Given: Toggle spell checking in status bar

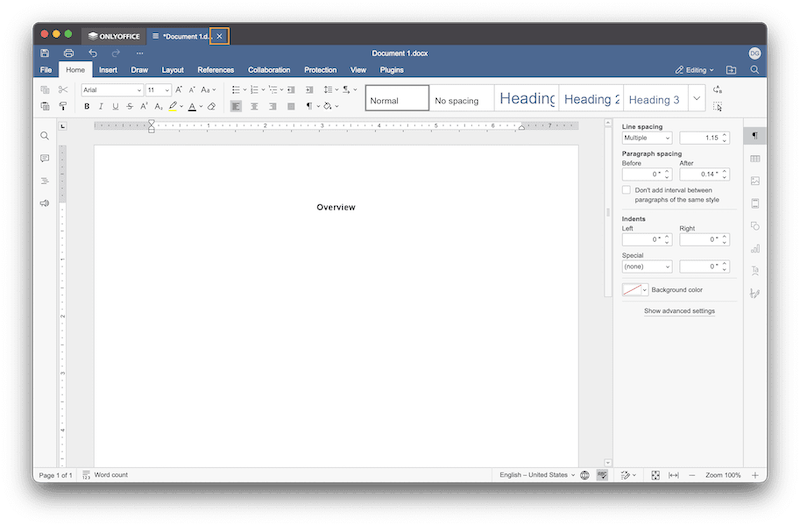Looking at the screenshot, I should (602, 475).
